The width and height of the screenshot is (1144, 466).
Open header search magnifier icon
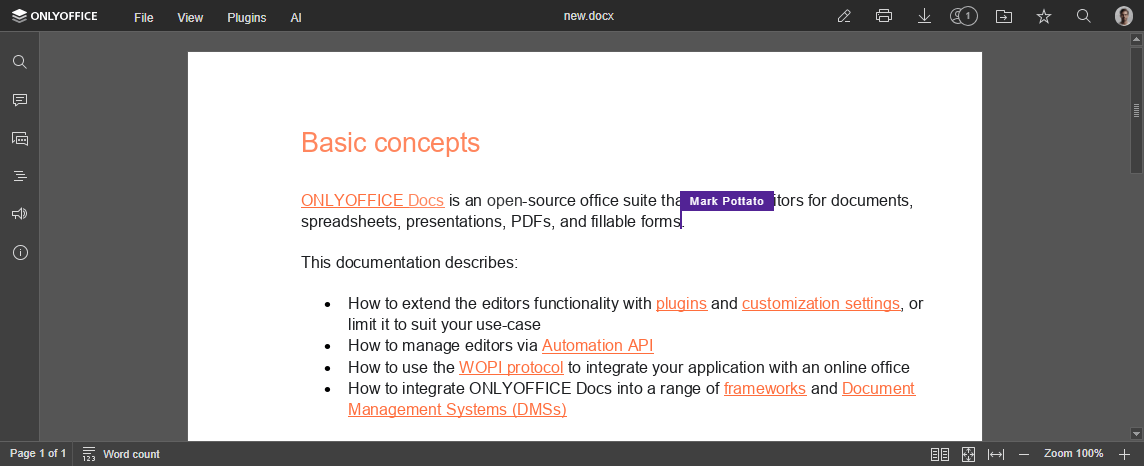point(1083,16)
